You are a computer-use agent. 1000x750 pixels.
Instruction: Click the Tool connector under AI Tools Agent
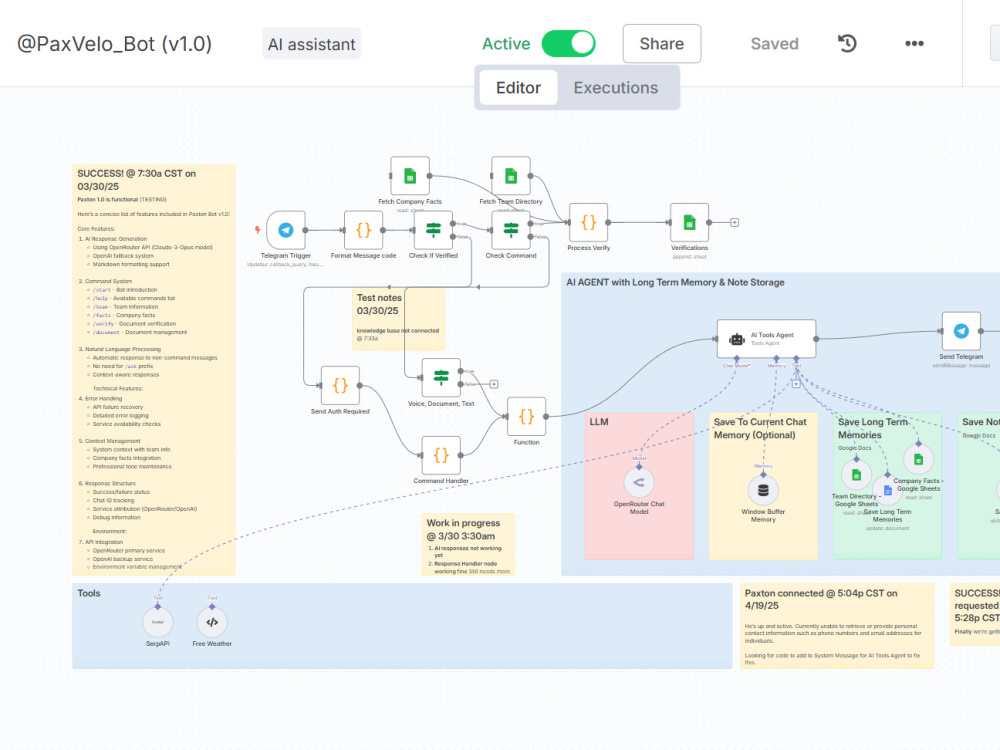[796, 359]
